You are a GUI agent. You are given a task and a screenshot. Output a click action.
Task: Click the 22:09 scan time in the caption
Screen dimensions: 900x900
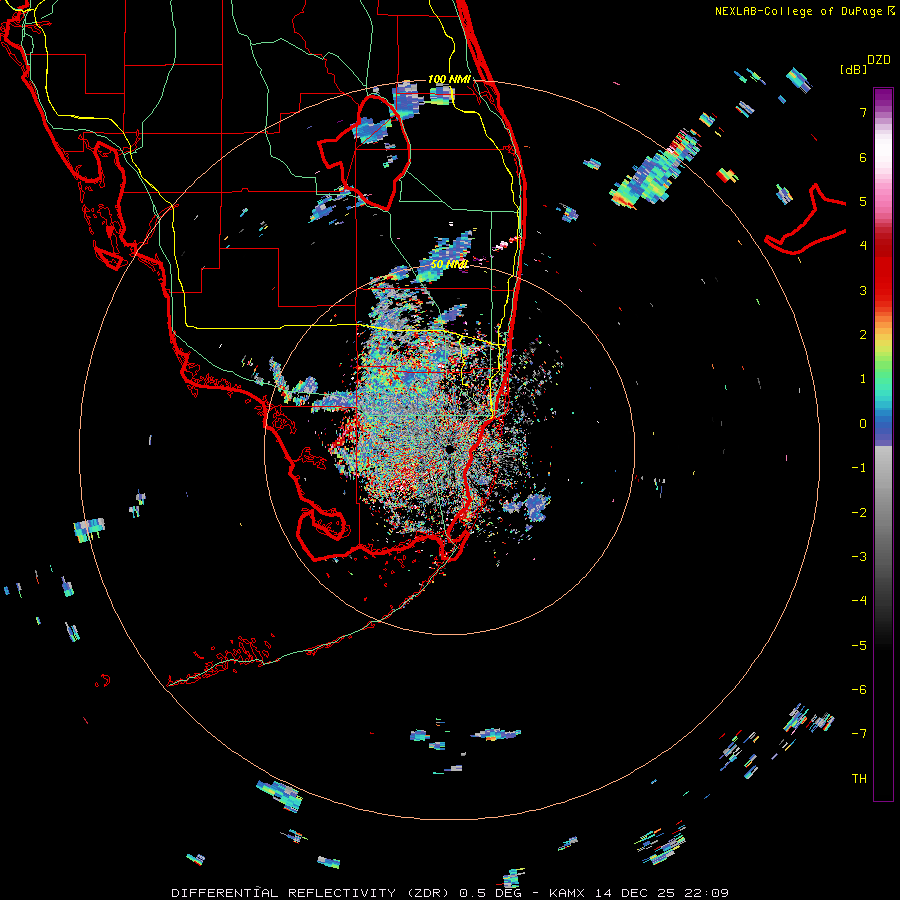pyautogui.click(x=708, y=893)
